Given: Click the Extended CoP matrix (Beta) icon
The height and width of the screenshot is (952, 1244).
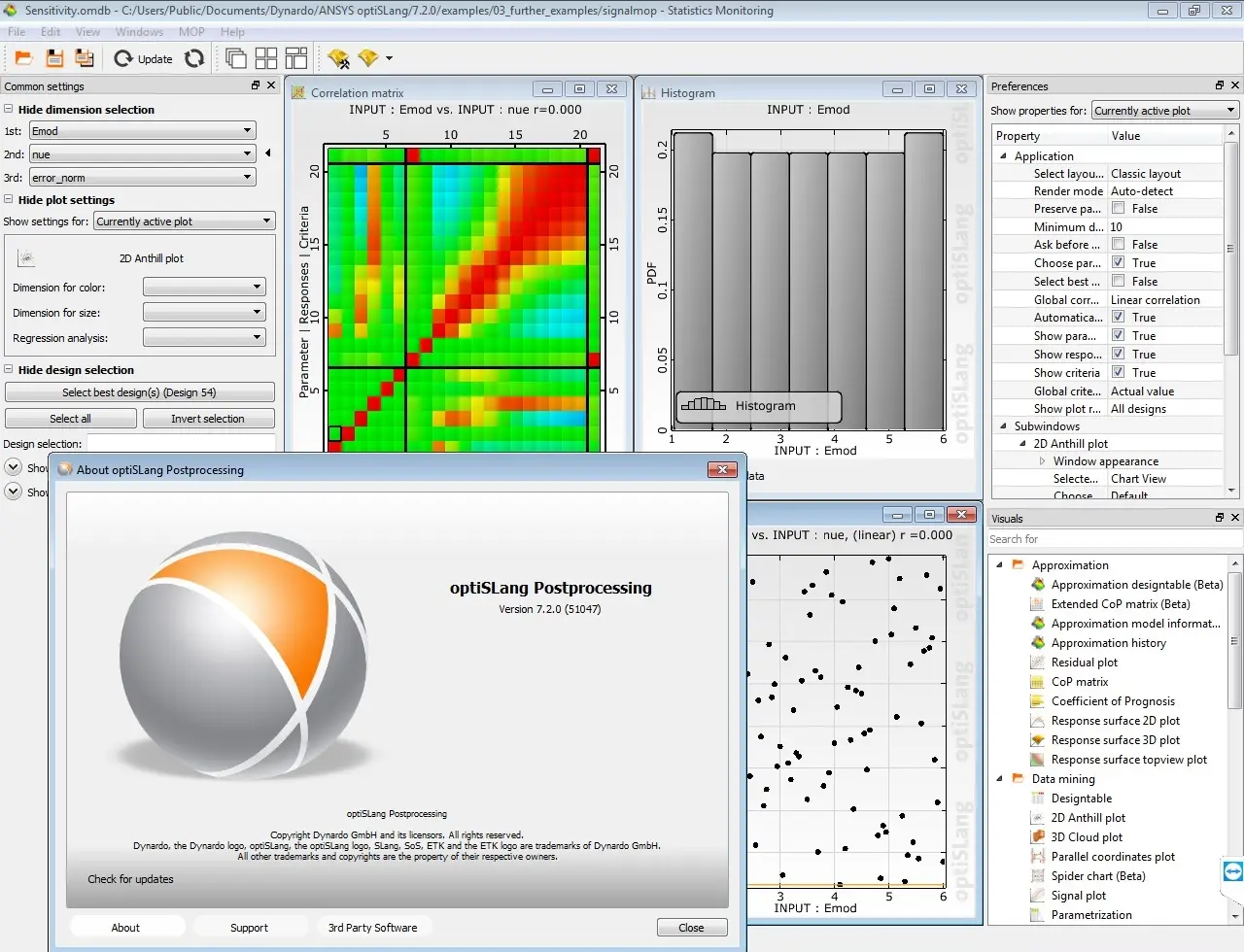Looking at the screenshot, I should (x=1038, y=604).
